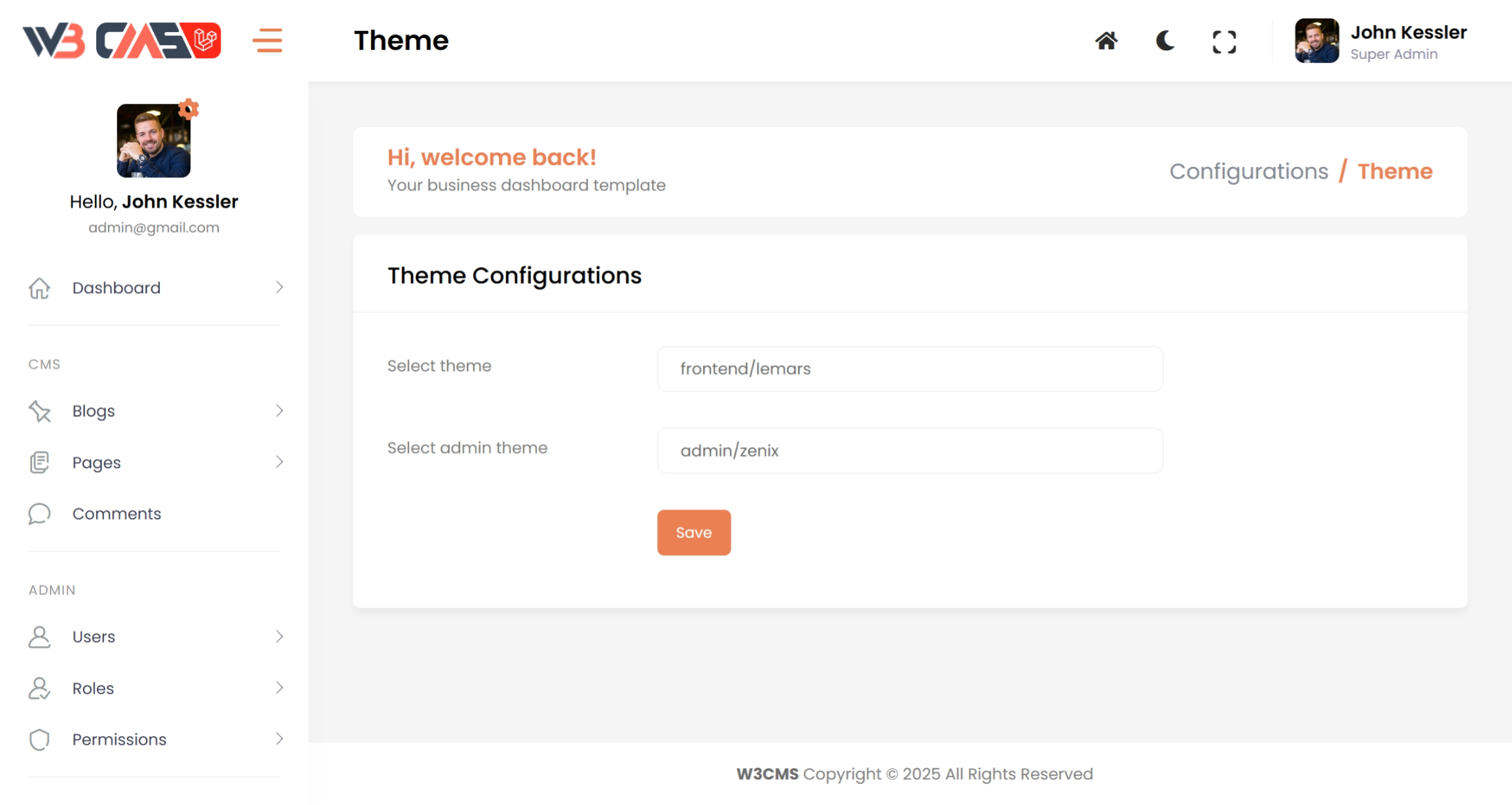Image resolution: width=1512 pixels, height=805 pixels.
Task: Open the Select theme dropdown
Action: coord(909,369)
